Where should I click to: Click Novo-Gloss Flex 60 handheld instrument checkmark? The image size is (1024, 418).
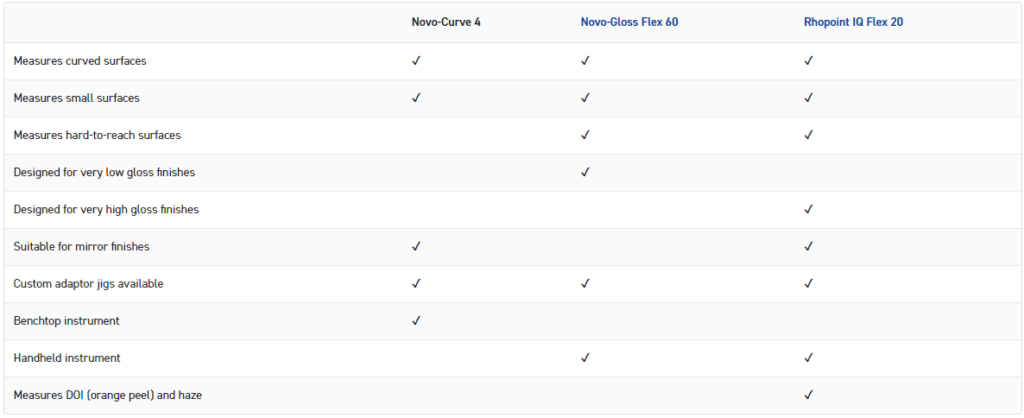pos(585,358)
